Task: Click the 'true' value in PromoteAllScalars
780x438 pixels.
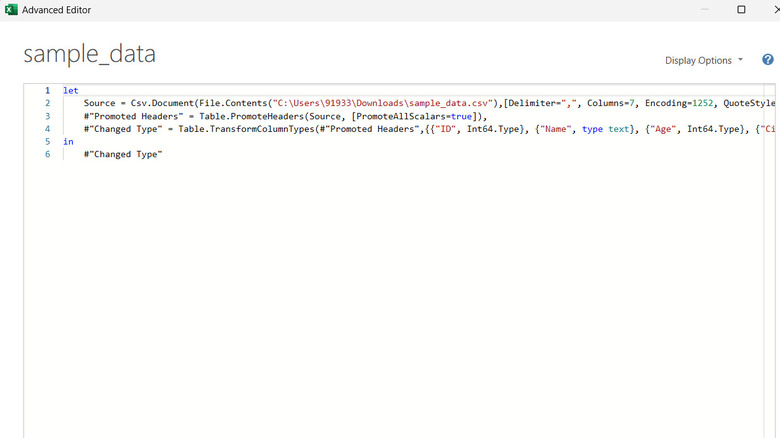Action: pyautogui.click(x=461, y=116)
